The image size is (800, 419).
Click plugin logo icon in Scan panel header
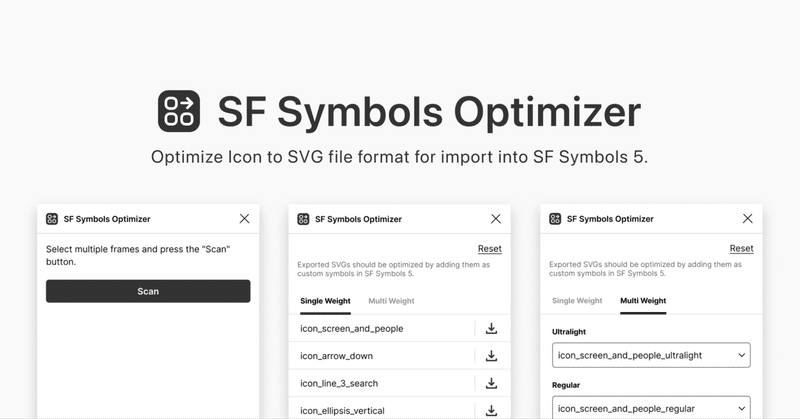[52, 219]
